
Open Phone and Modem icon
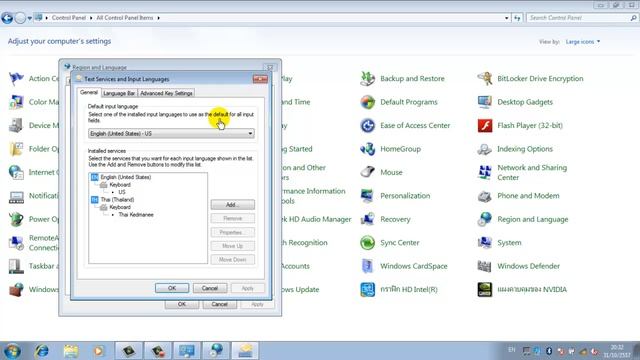(x=484, y=196)
